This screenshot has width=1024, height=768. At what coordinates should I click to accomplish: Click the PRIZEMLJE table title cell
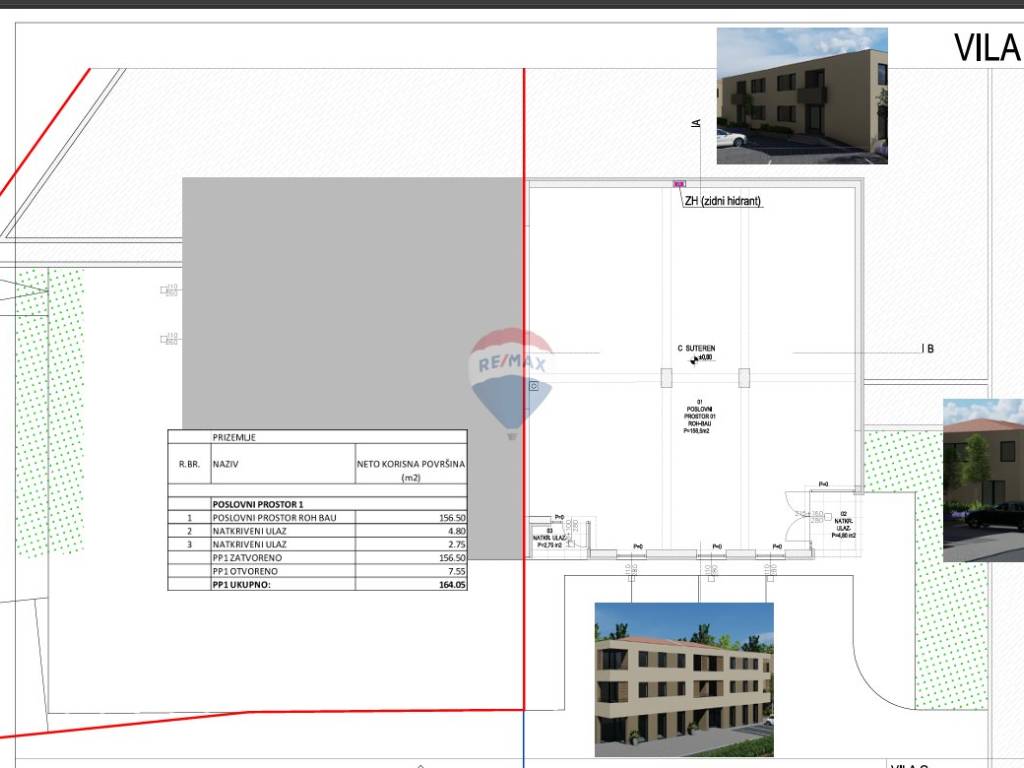(235, 437)
